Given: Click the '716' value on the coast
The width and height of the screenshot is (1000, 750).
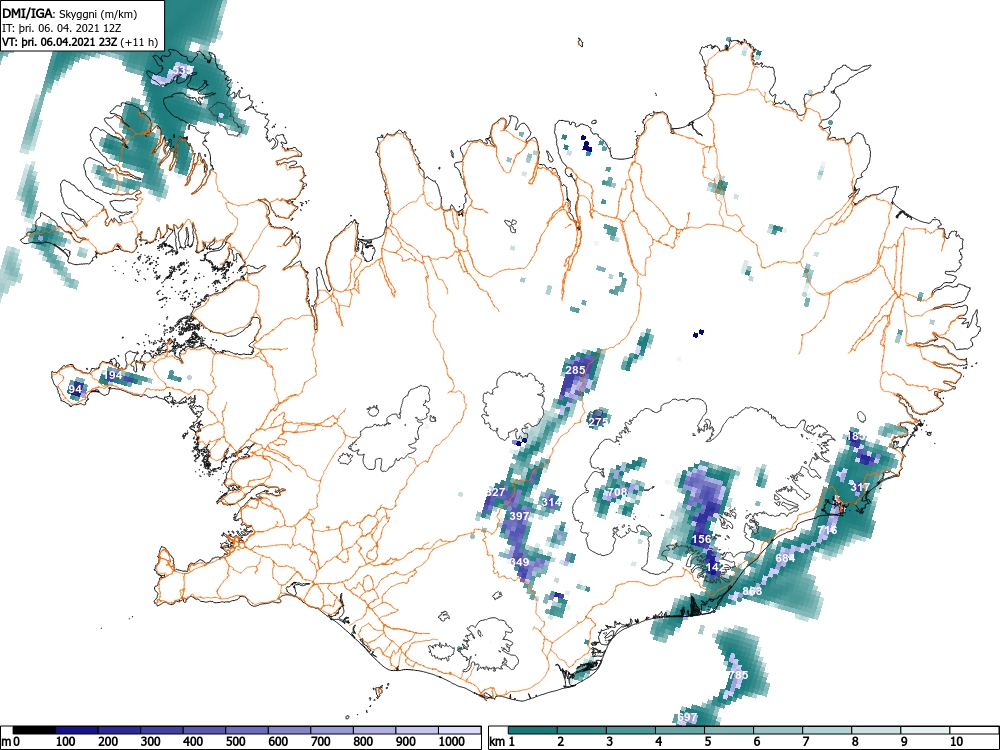Looking at the screenshot, I should tap(827, 530).
